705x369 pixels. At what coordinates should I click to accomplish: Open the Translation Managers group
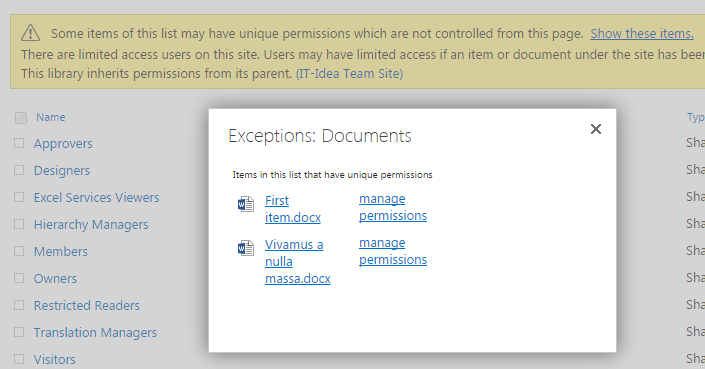[x=95, y=333]
